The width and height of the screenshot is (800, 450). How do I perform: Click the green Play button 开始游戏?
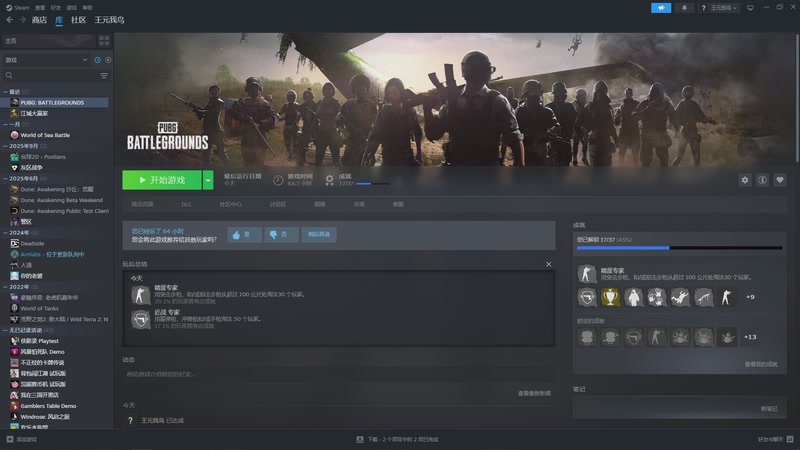click(x=162, y=180)
